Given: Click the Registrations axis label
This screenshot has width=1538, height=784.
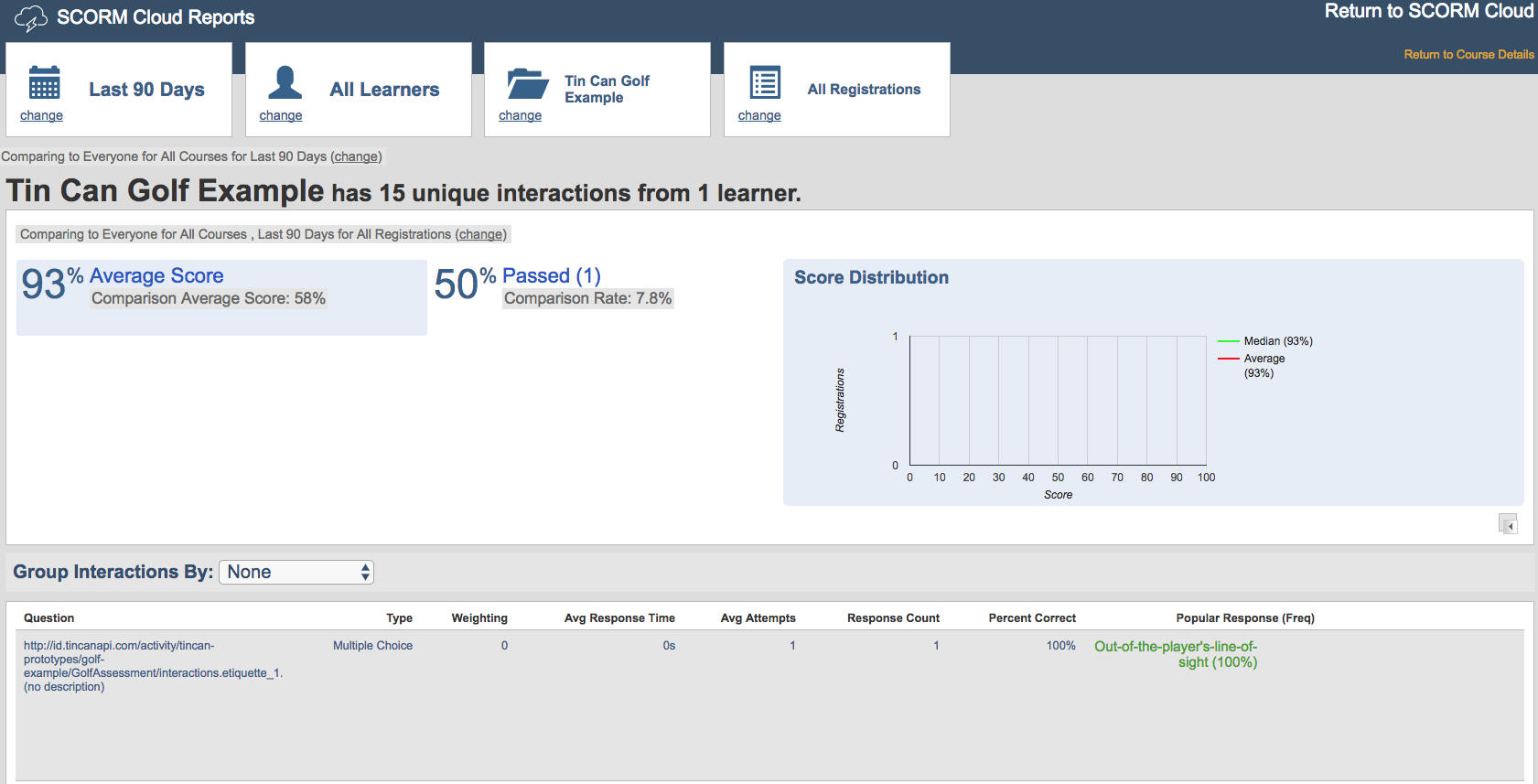Looking at the screenshot, I should pyautogui.click(x=840, y=401).
